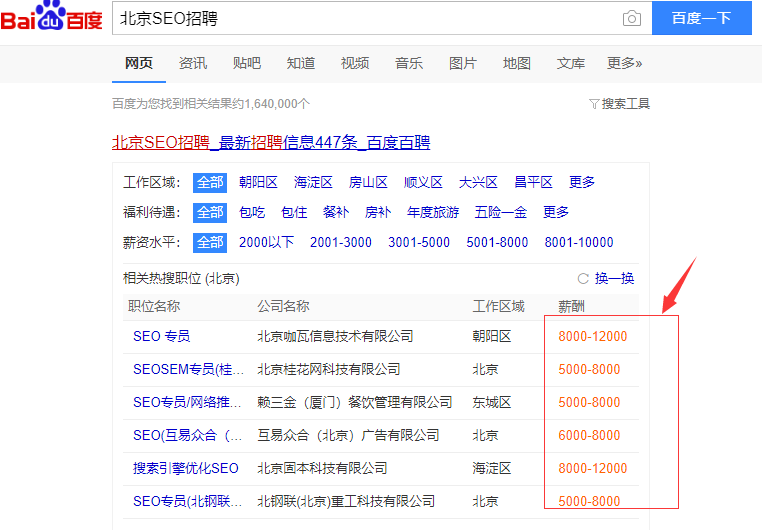Switch to the 资讯 tab
This screenshot has height=530, width=762.
pos(193,63)
